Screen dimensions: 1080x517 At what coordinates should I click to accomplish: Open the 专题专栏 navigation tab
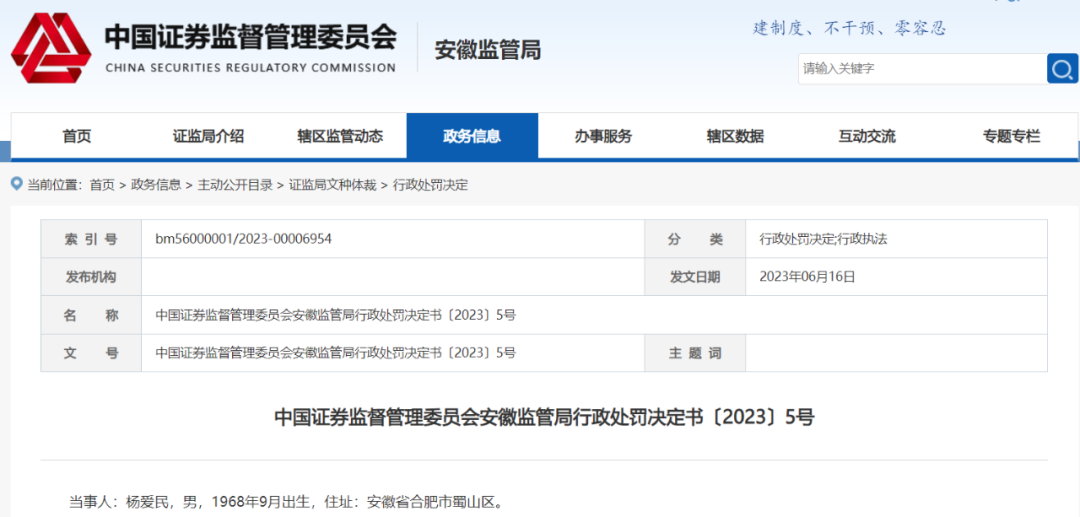click(x=1011, y=136)
